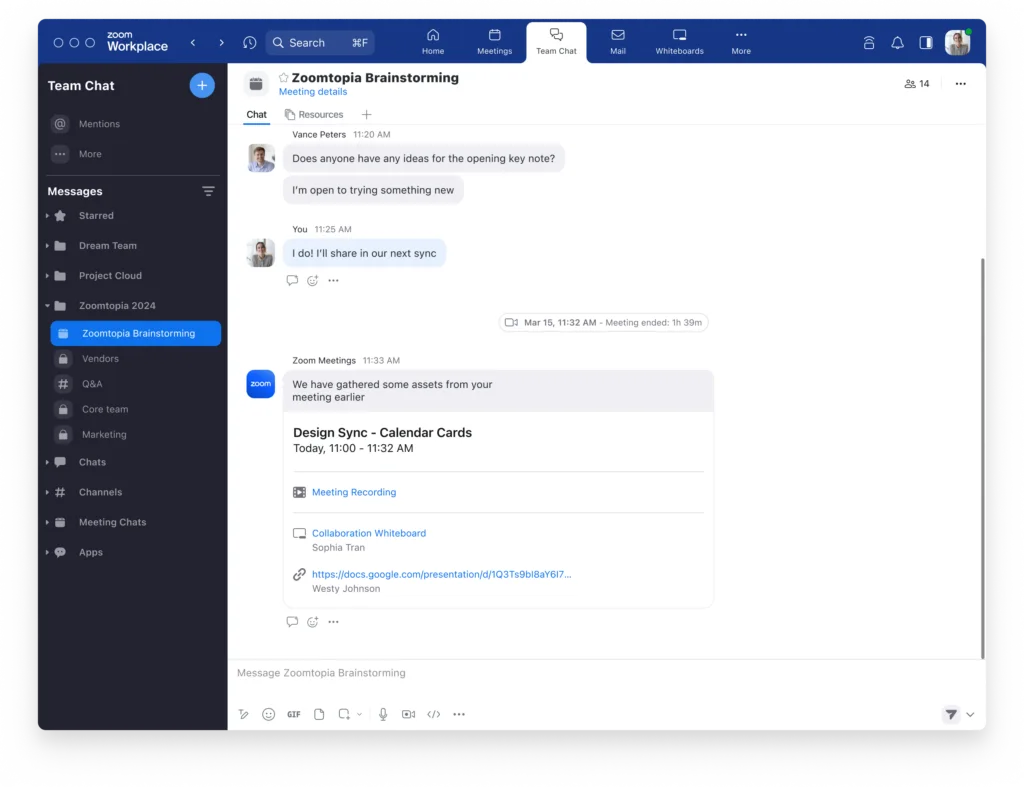Image resolution: width=1024 pixels, height=787 pixels.
Task: Open the Q&A channel
Action: tap(92, 384)
